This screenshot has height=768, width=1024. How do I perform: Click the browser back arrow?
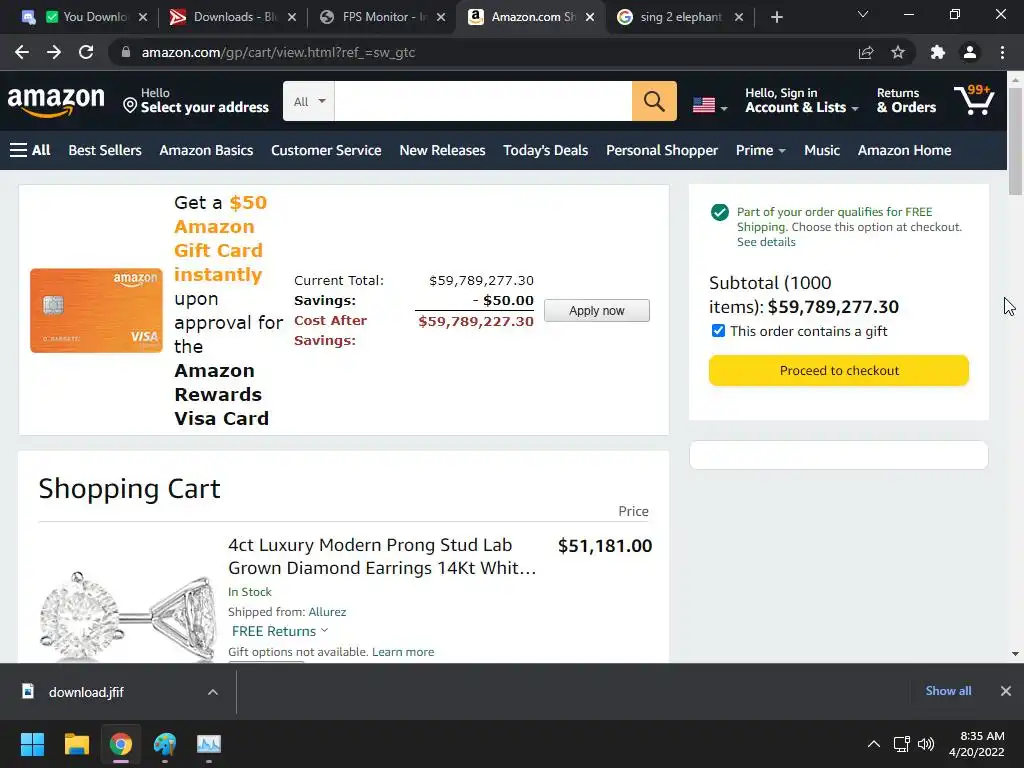(22, 52)
